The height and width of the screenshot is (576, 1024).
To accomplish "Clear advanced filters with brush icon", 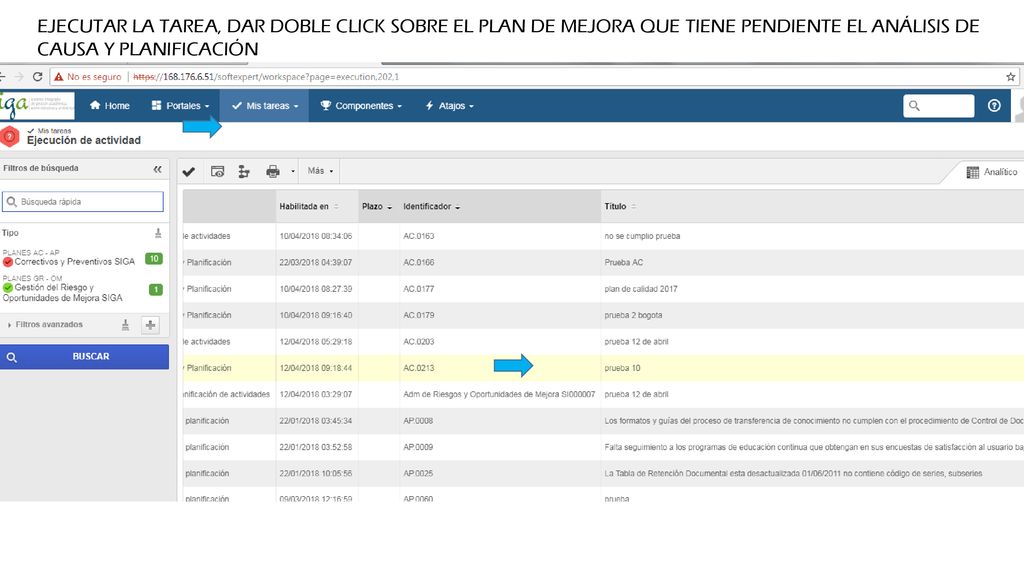I will (x=125, y=325).
